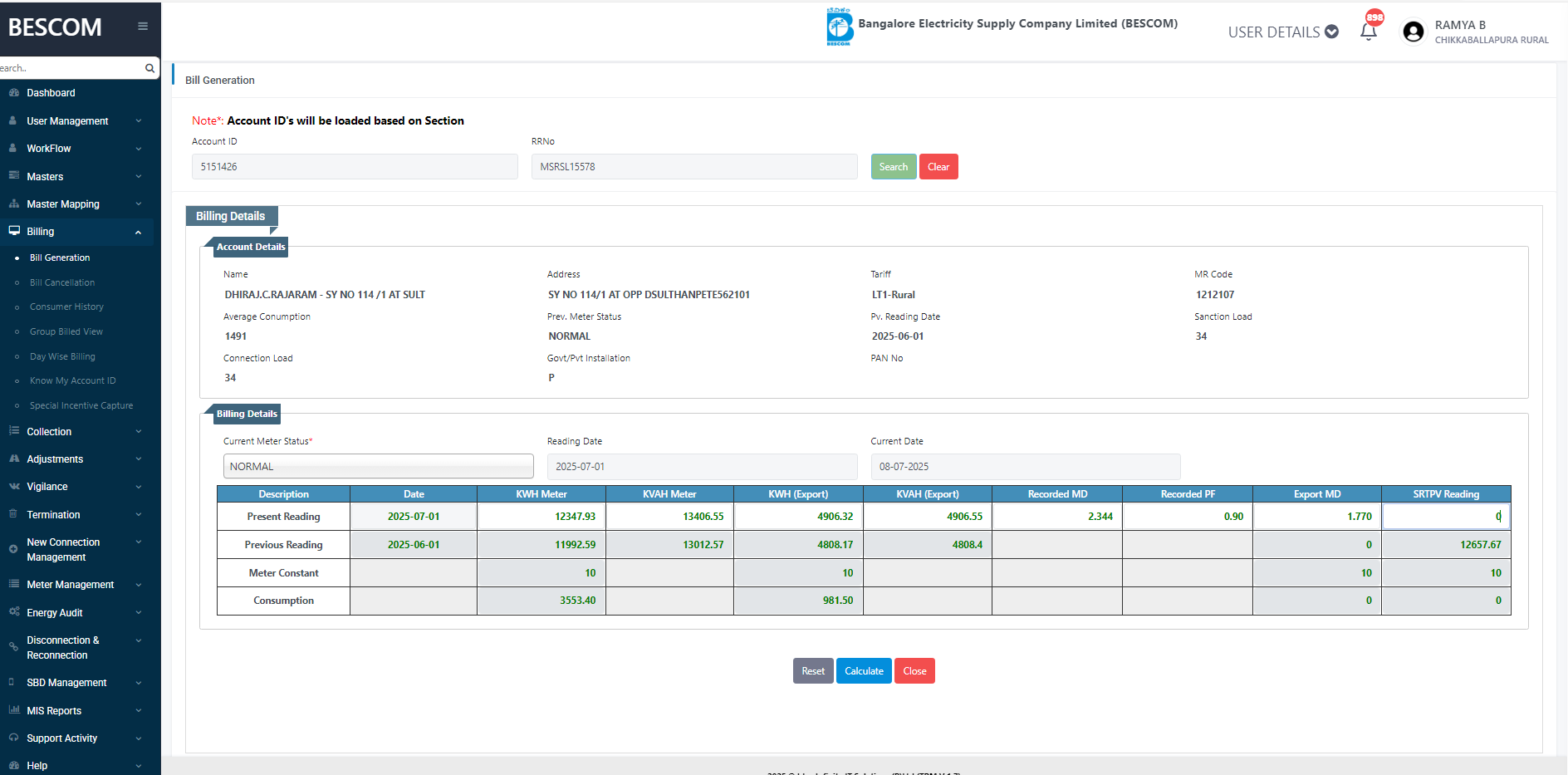This screenshot has width=1568, height=775.
Task: Click the user avatar icon for Ramya B
Action: coord(1413,32)
